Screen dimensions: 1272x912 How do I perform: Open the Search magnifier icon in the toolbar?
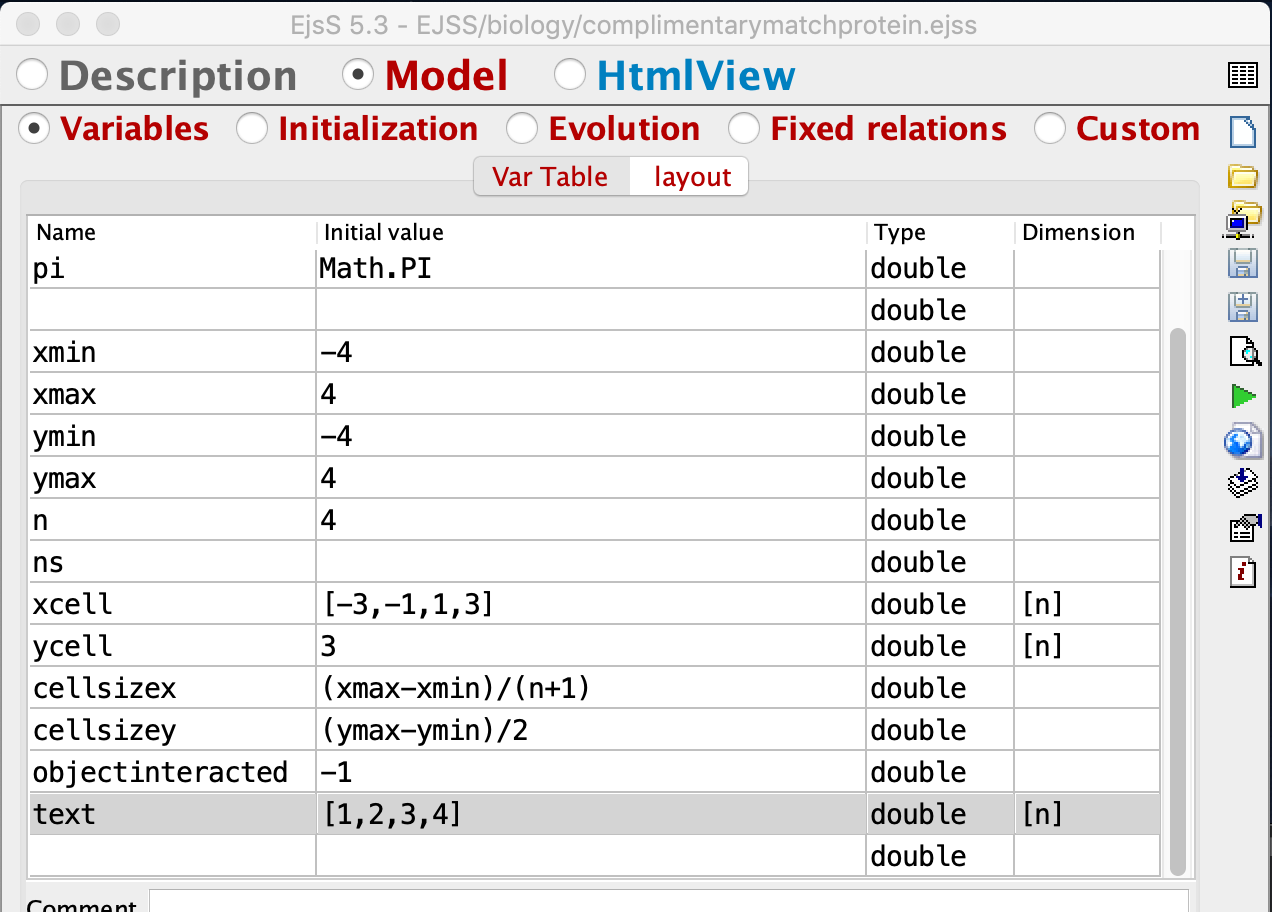(1242, 351)
